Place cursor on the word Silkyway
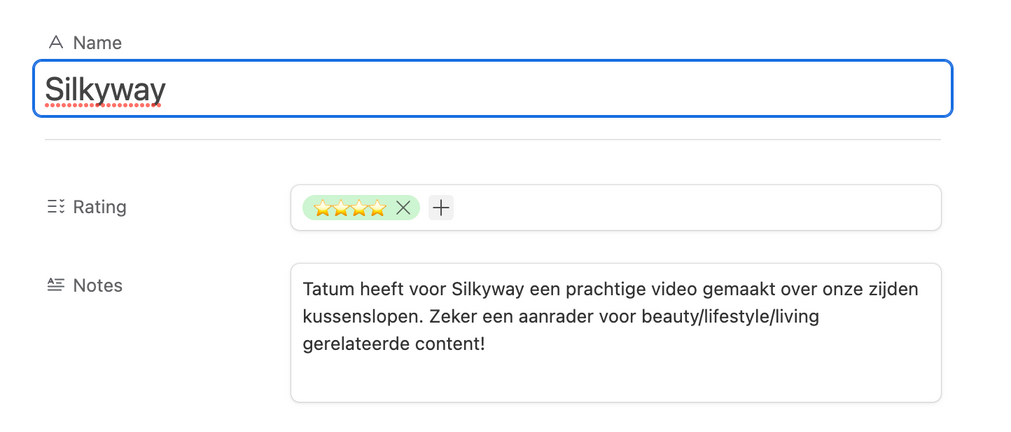This screenshot has width=1011, height=432. pyautogui.click(x=105, y=90)
